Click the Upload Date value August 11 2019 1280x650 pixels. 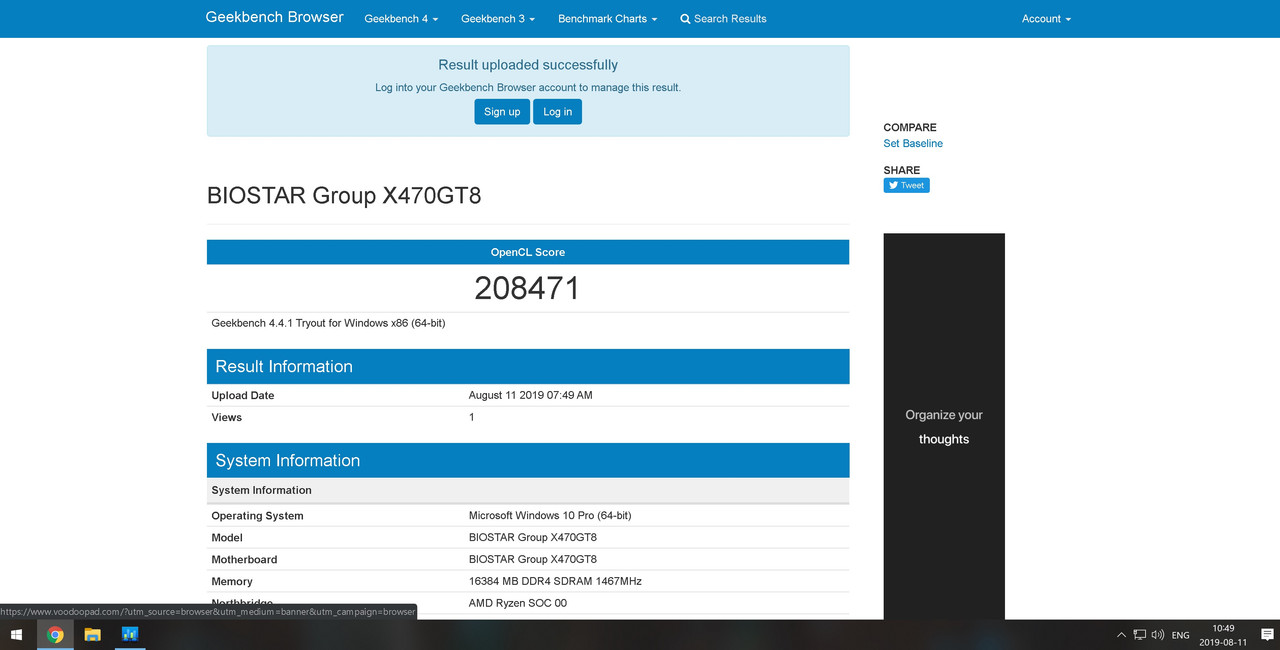click(531, 395)
